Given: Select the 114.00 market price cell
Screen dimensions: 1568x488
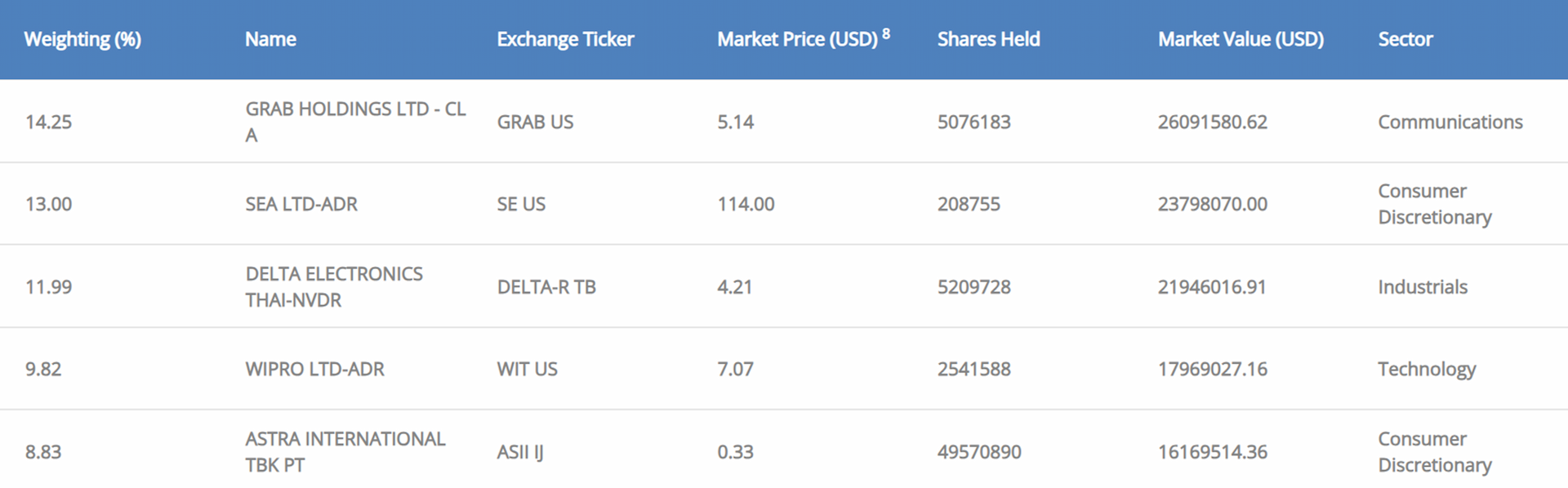Looking at the screenshot, I should pos(746,204).
